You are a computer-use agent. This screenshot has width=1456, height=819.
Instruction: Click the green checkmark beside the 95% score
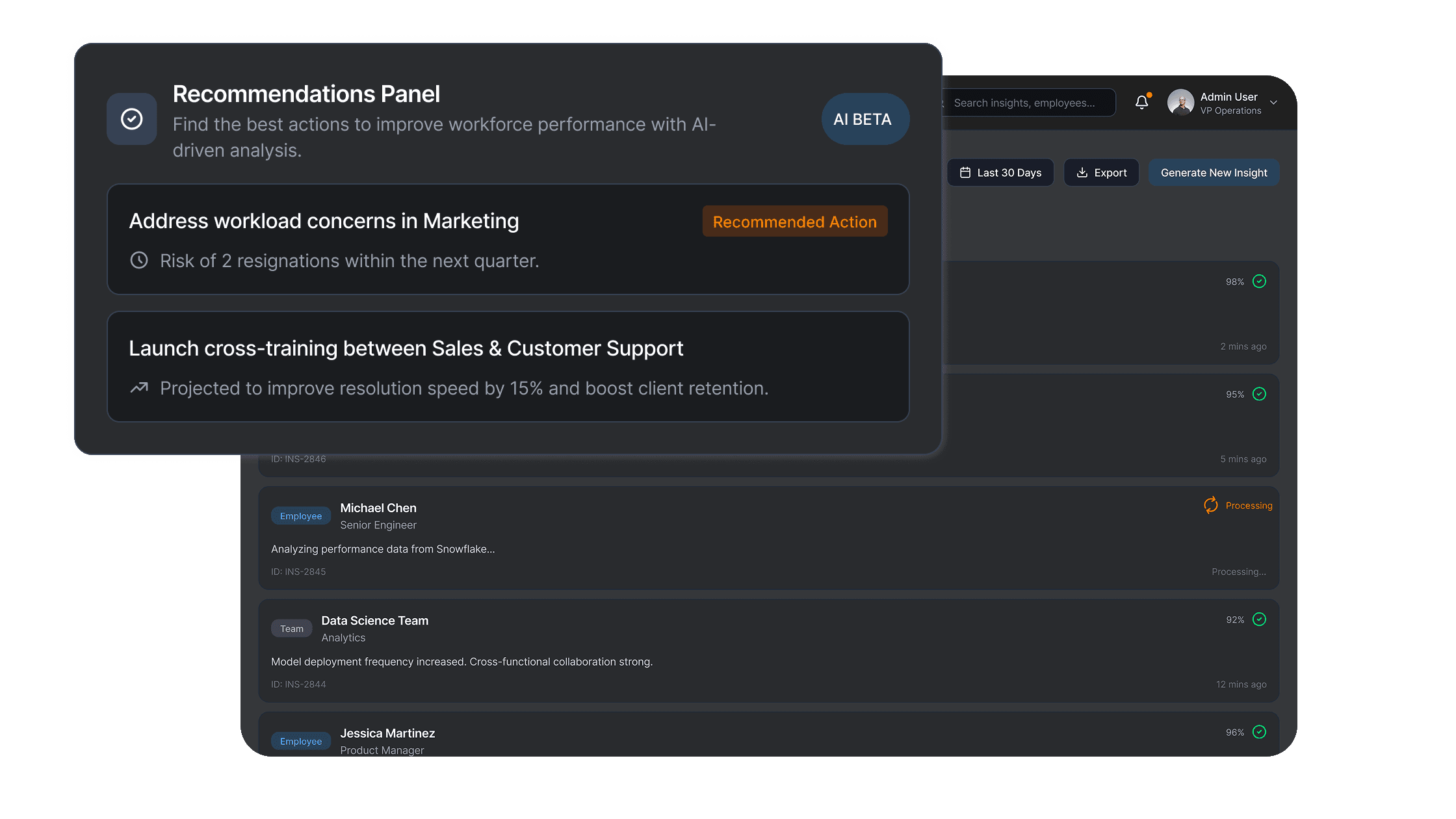pyautogui.click(x=1259, y=394)
